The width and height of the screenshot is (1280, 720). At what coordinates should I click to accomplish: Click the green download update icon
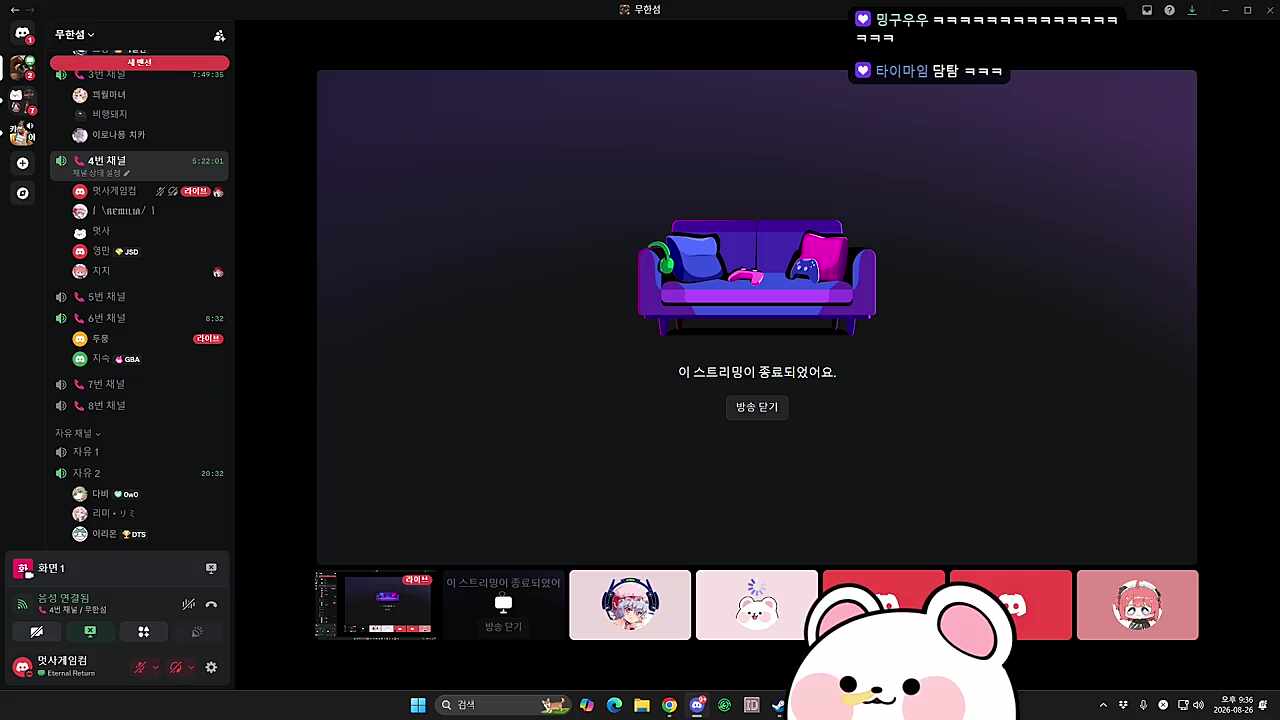tap(1192, 10)
